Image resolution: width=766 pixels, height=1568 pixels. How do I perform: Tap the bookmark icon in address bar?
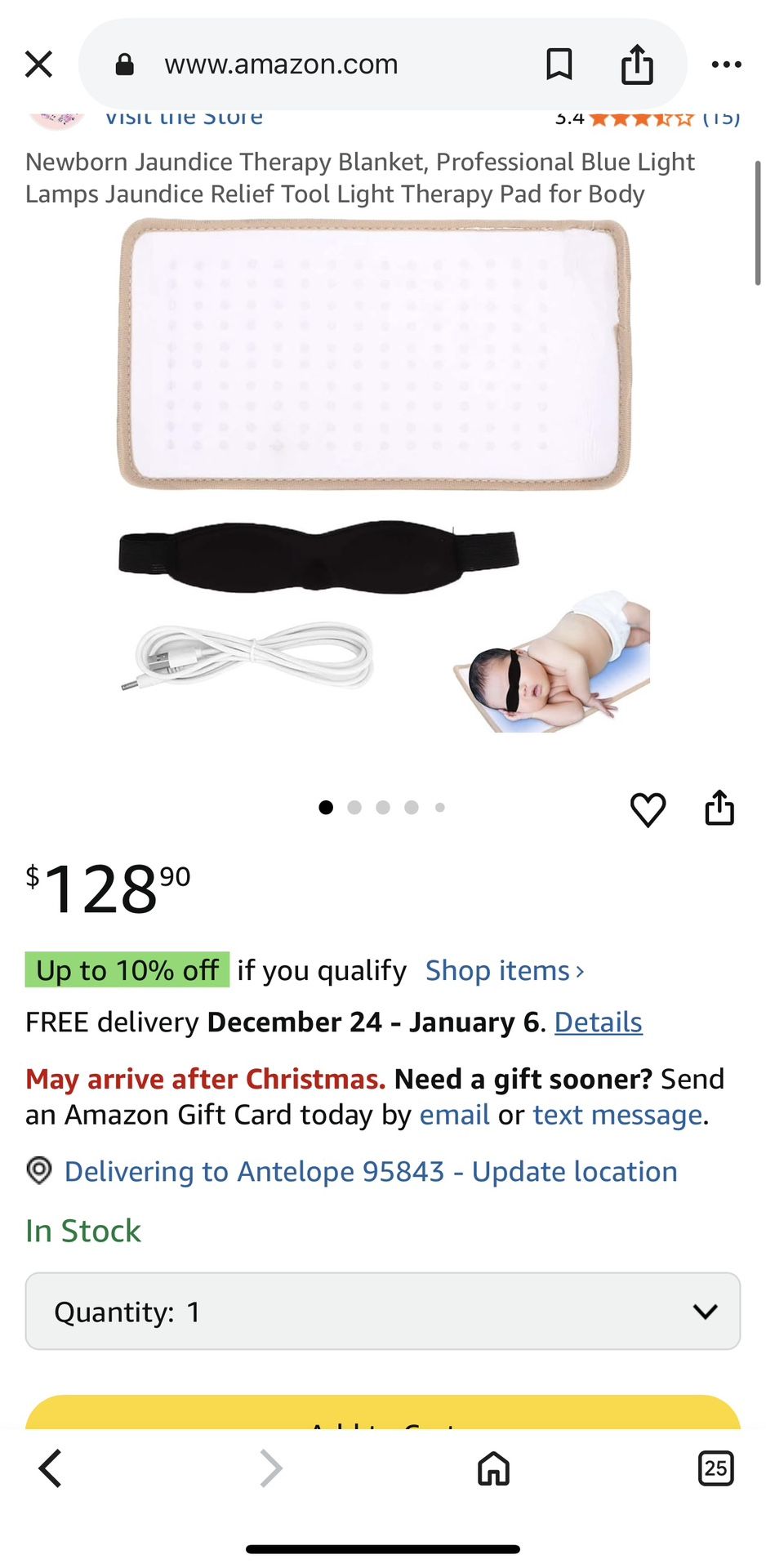(559, 64)
